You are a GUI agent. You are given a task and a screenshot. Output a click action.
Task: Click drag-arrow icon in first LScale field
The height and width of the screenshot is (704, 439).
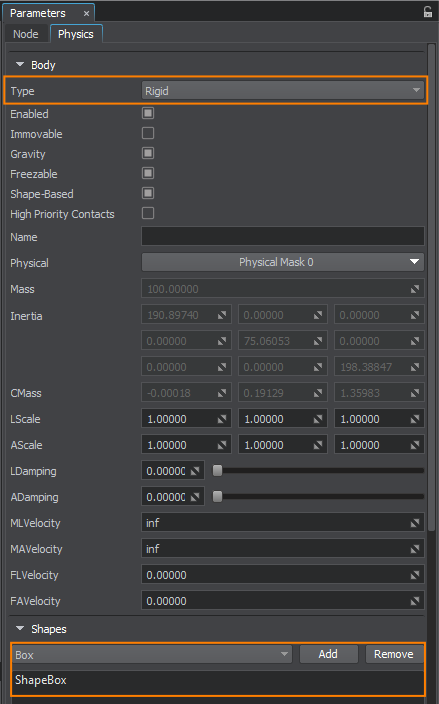[222, 419]
